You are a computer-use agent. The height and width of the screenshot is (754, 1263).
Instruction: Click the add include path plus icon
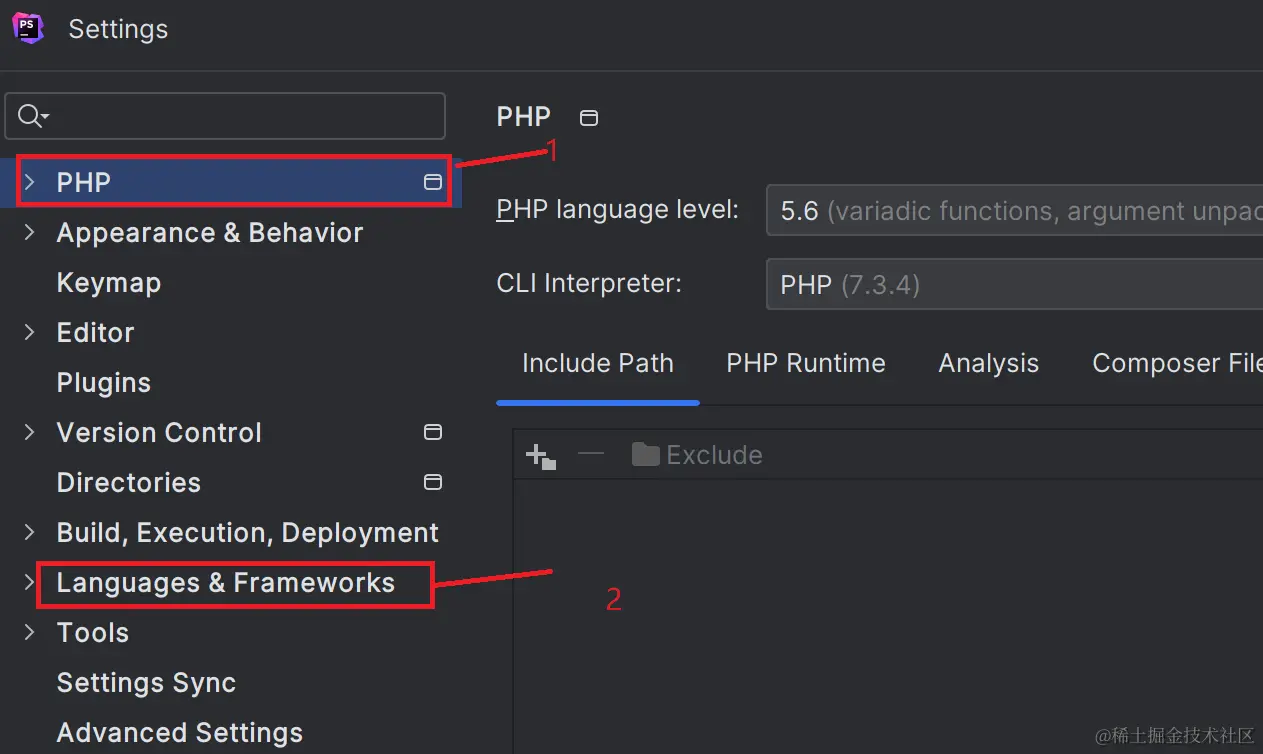[540, 456]
